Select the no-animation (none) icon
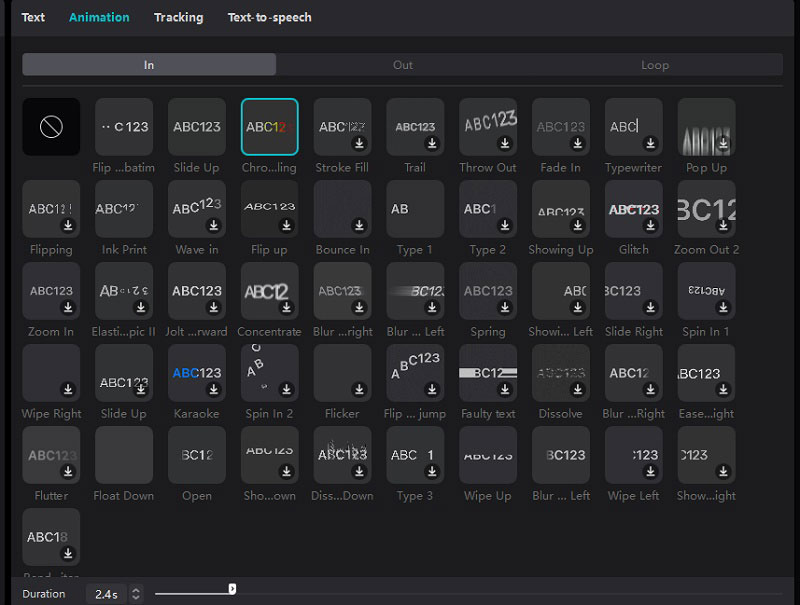 pyautogui.click(x=51, y=127)
